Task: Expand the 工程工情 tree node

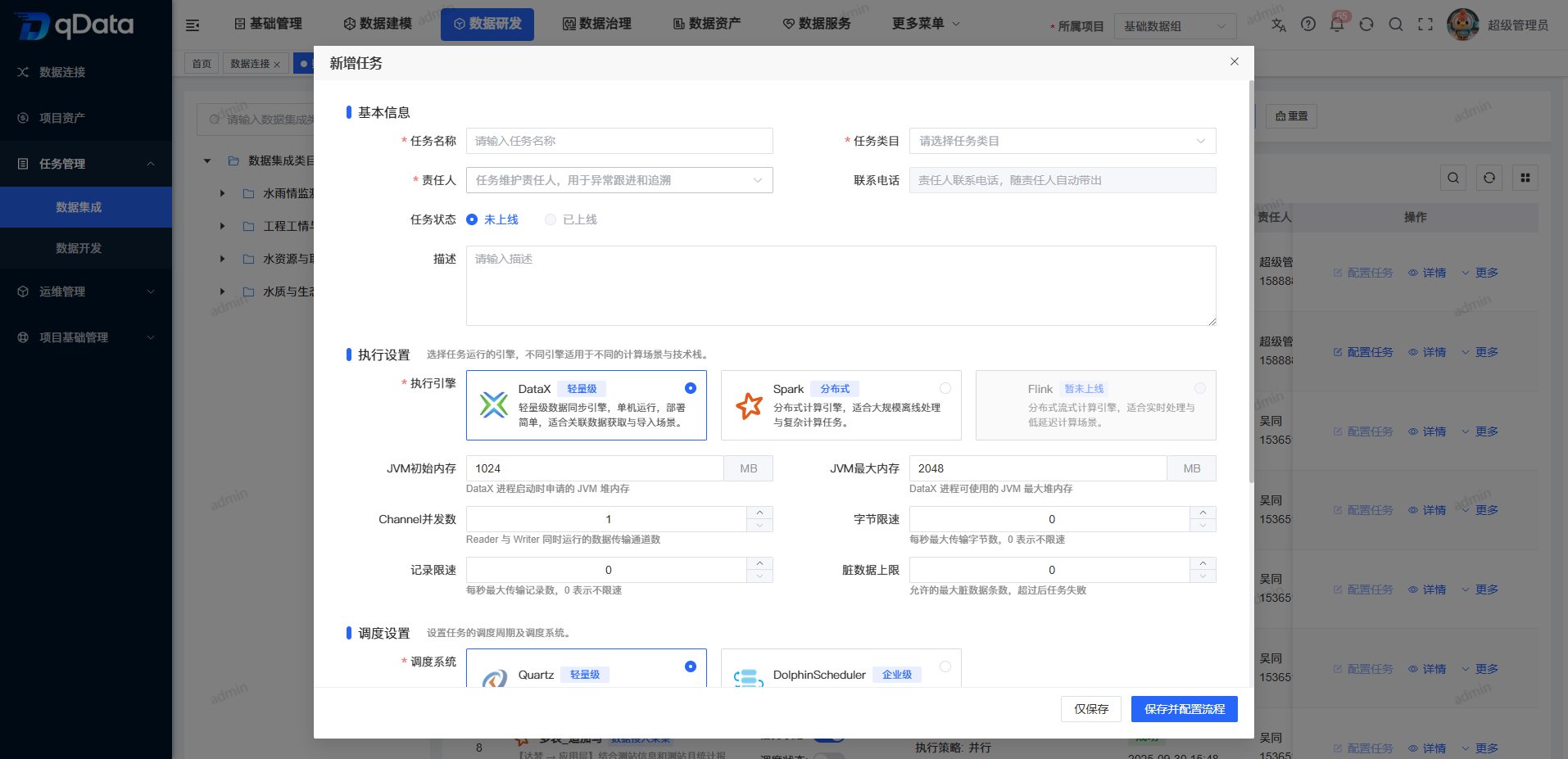Action: (x=222, y=226)
